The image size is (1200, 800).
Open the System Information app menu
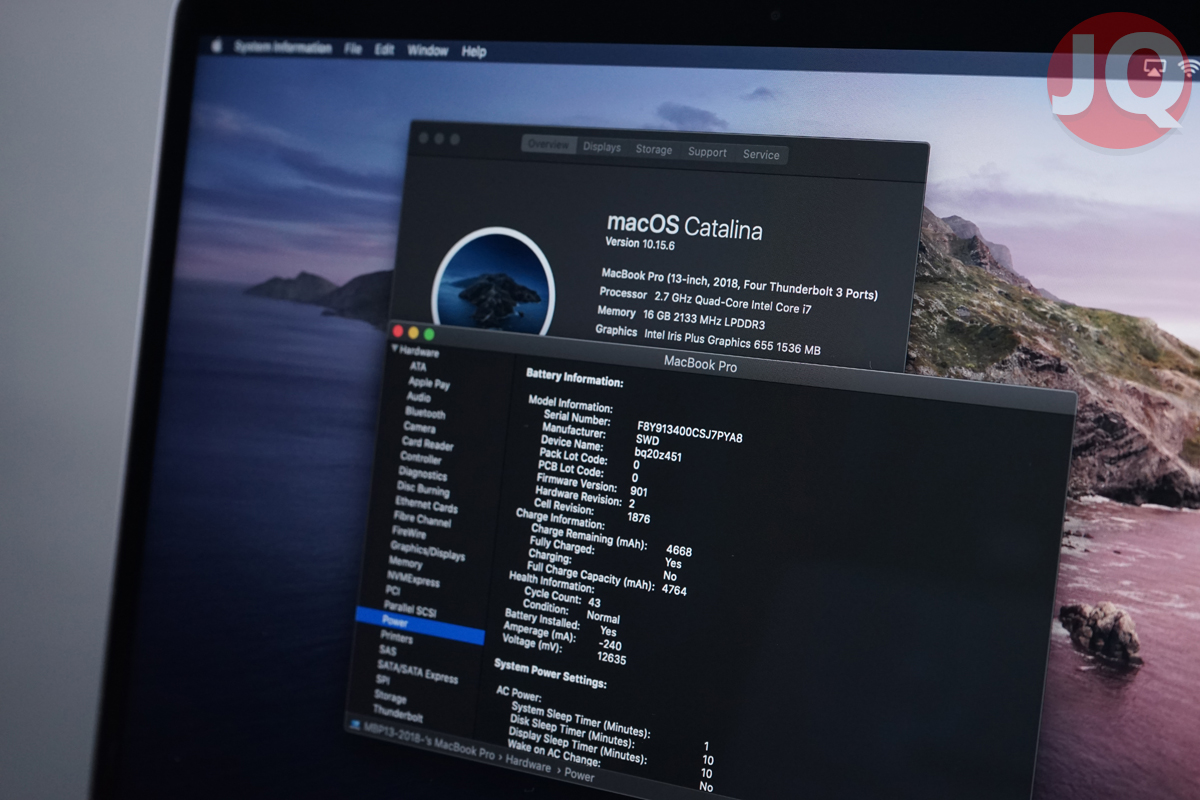283,47
